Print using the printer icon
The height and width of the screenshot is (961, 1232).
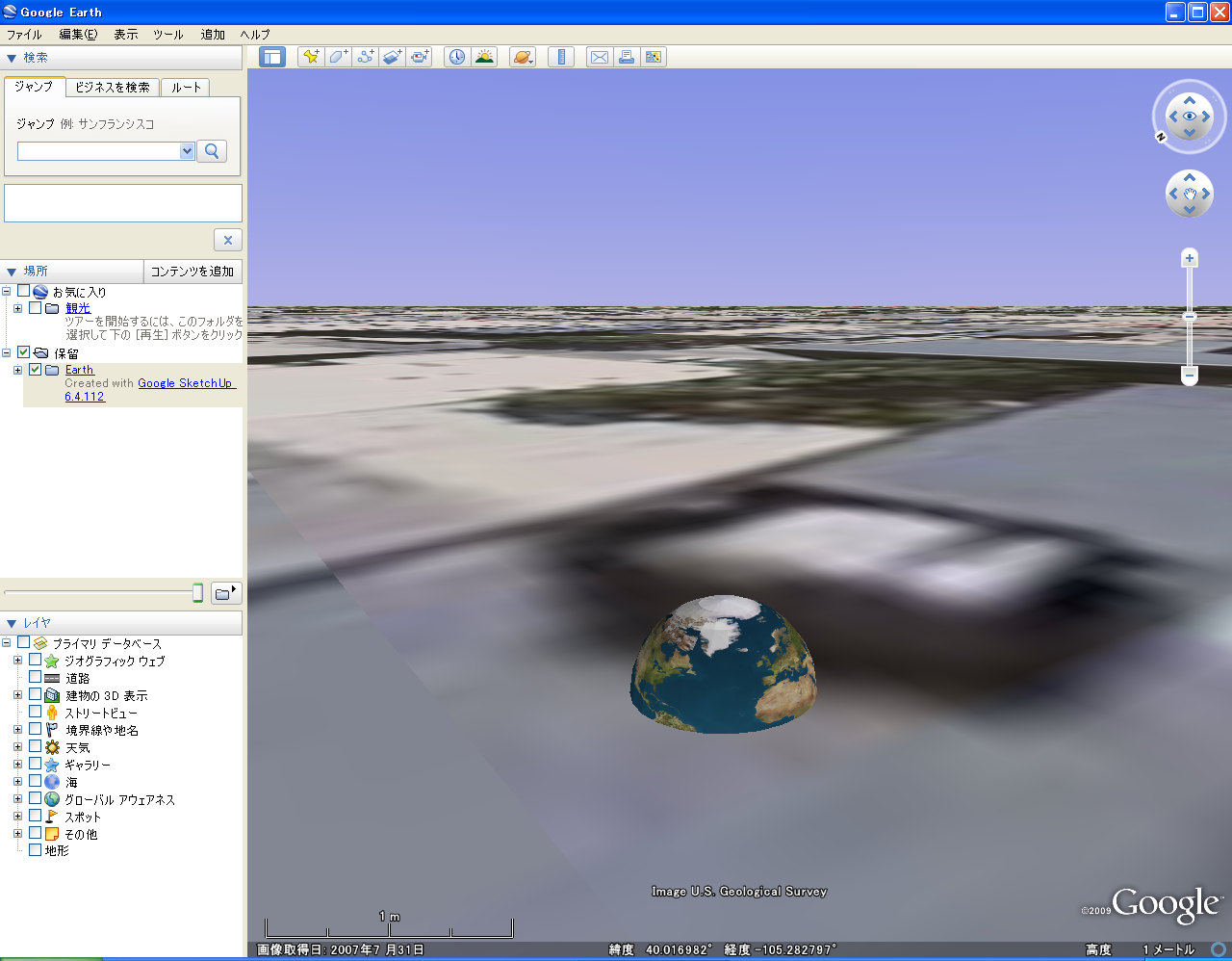627,57
